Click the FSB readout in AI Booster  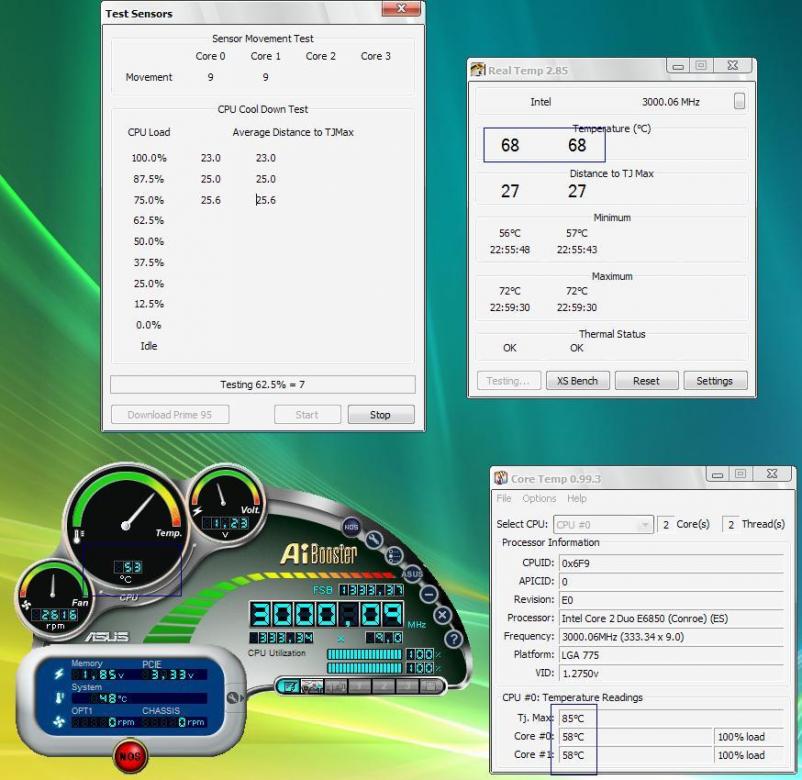pyautogui.click(x=371, y=590)
